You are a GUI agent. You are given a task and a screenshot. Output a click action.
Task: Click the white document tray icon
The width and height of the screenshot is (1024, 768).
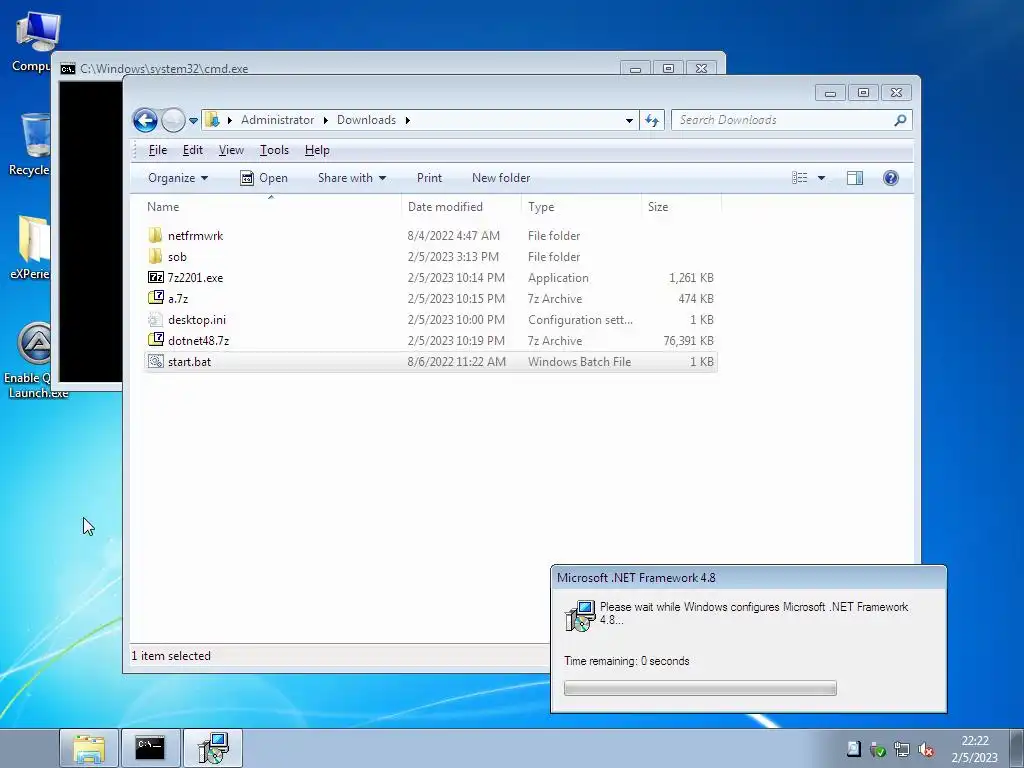tap(854, 749)
